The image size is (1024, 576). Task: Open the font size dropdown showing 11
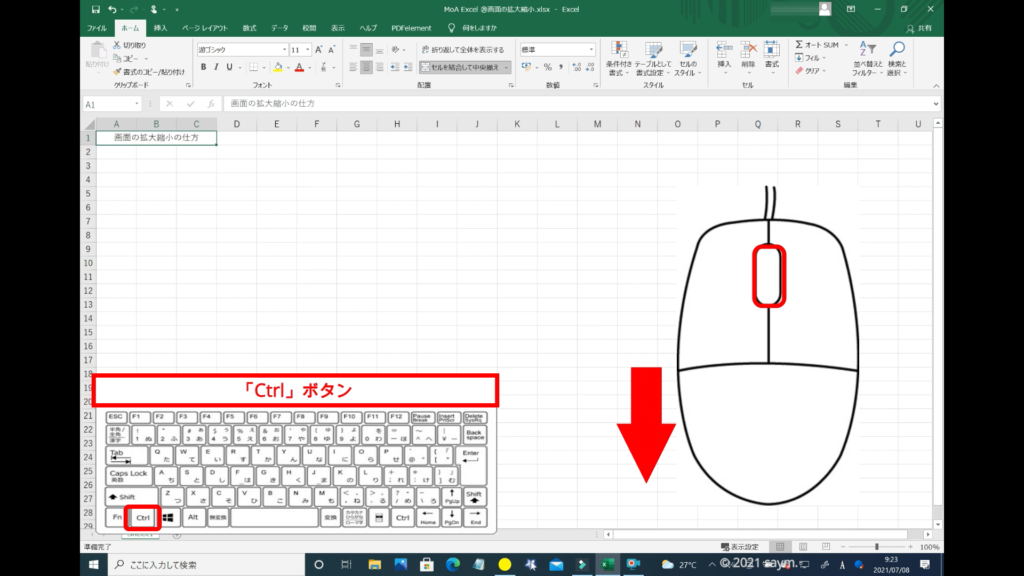[307, 49]
